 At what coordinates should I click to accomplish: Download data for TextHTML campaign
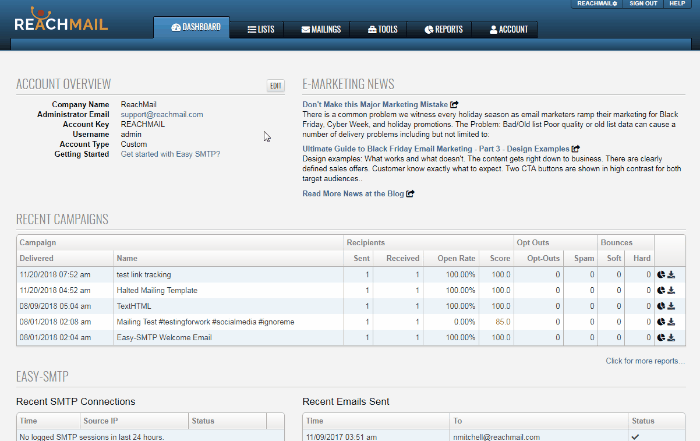[672, 305]
